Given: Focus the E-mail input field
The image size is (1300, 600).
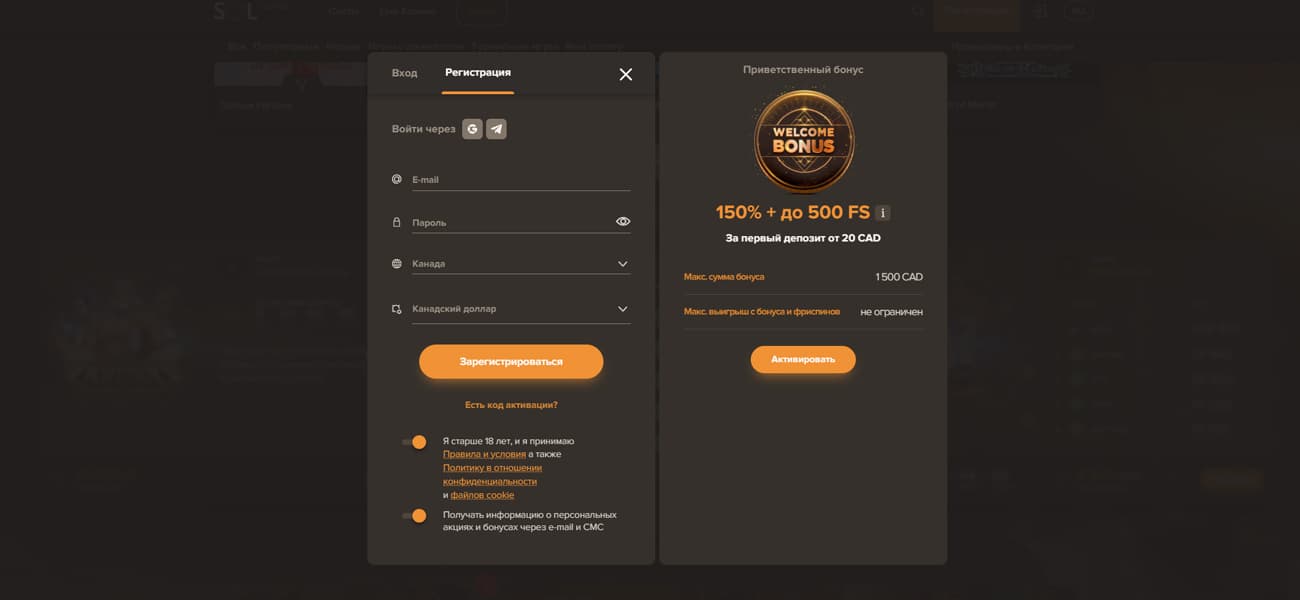Looking at the screenshot, I should [x=521, y=179].
